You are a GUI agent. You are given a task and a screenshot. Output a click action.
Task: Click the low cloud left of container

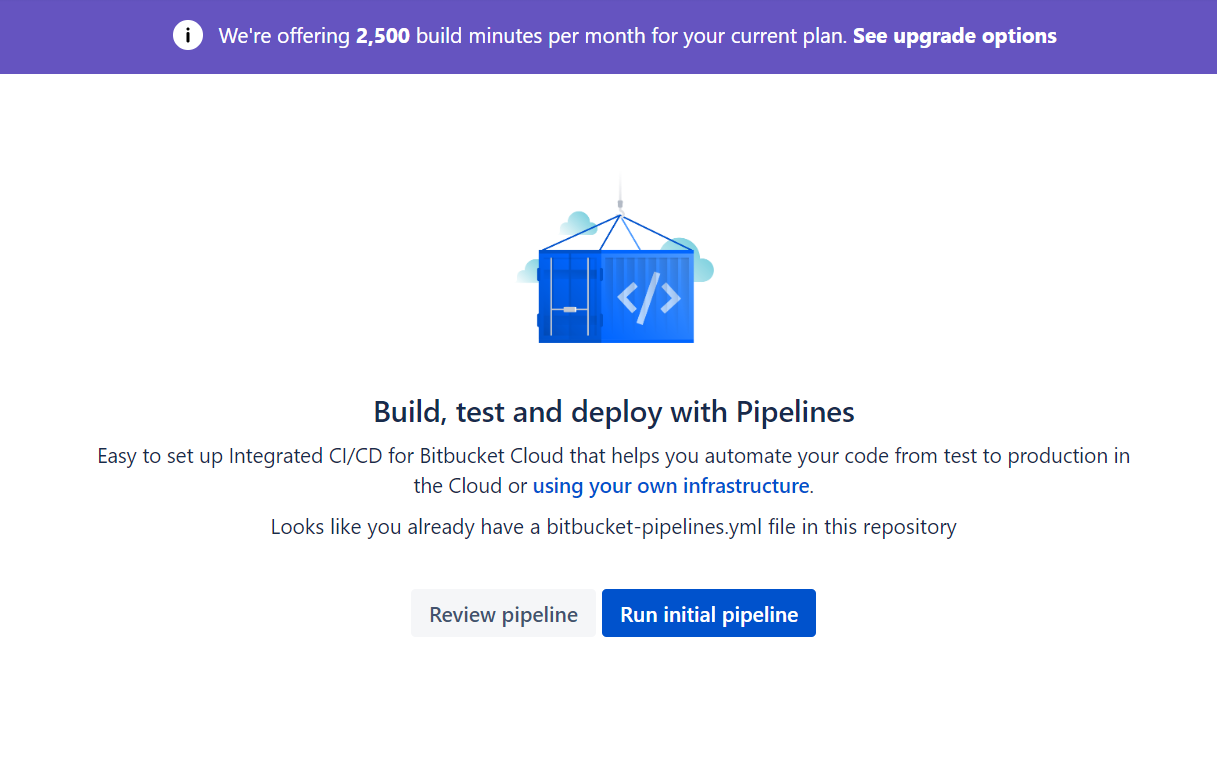click(528, 270)
